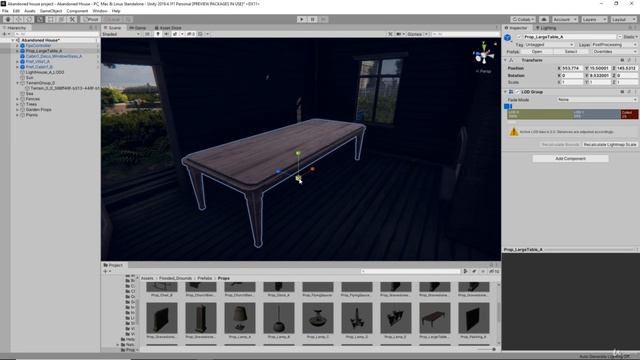640x360 pixels.
Task: Open the Account dropdown
Action: pyautogui.click(x=564, y=19)
